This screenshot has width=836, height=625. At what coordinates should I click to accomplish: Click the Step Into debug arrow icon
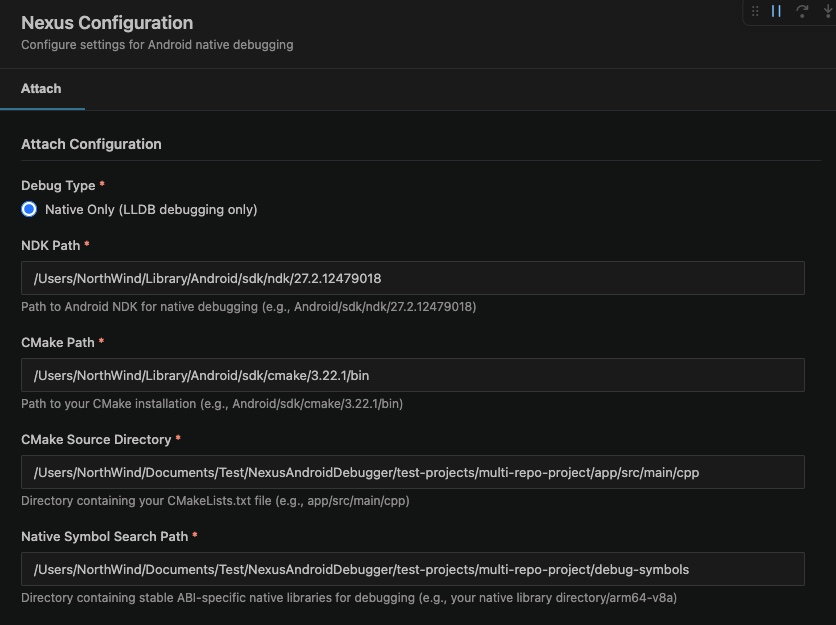tap(828, 11)
